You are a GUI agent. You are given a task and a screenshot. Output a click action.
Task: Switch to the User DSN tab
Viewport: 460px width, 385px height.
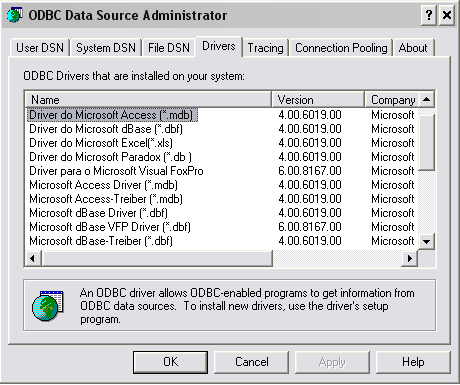[x=40, y=48]
